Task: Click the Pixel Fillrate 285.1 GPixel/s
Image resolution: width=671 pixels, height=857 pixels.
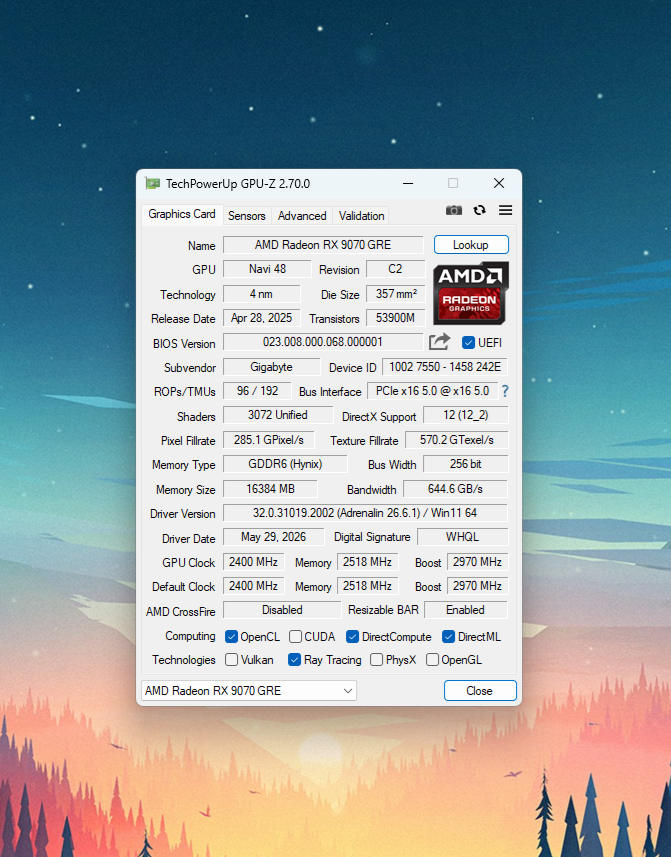Action: pos(268,440)
